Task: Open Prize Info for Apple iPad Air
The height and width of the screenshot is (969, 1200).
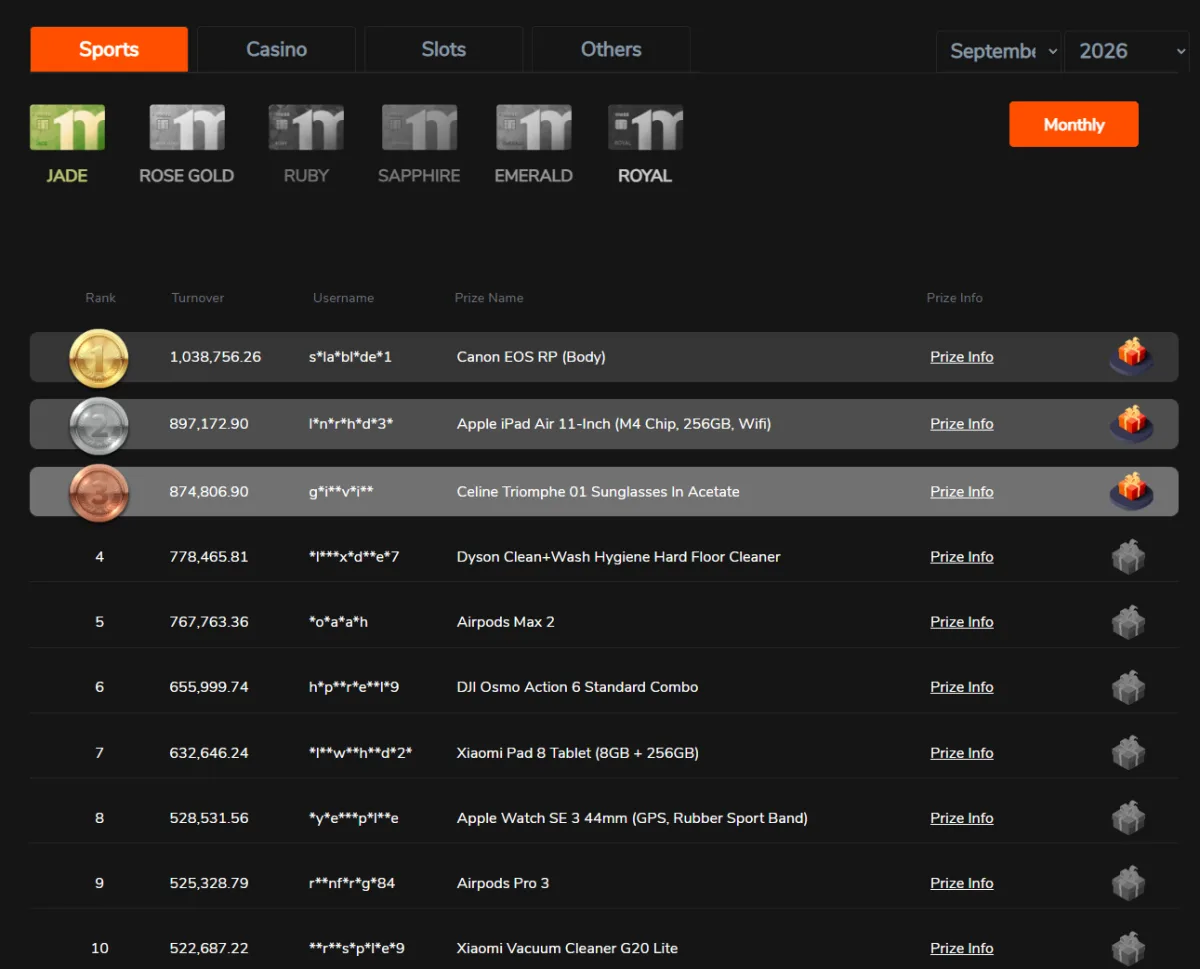Action: tap(962, 424)
